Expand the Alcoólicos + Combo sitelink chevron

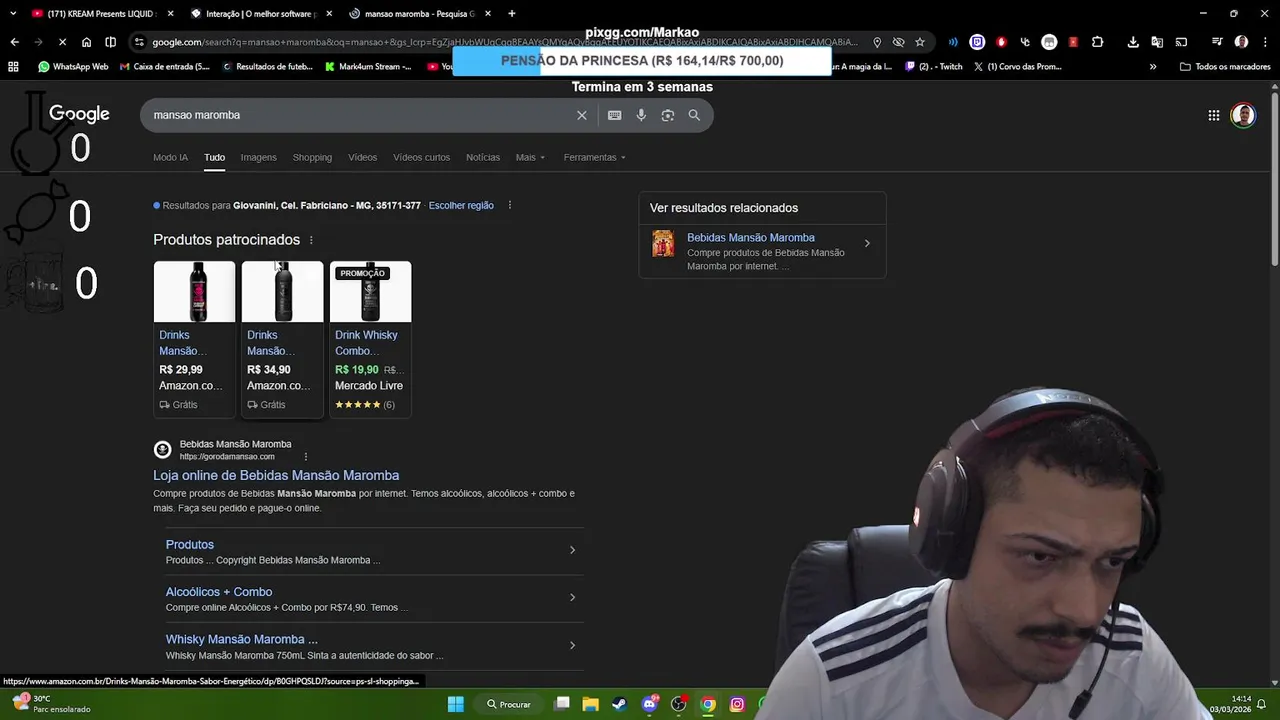(572, 597)
